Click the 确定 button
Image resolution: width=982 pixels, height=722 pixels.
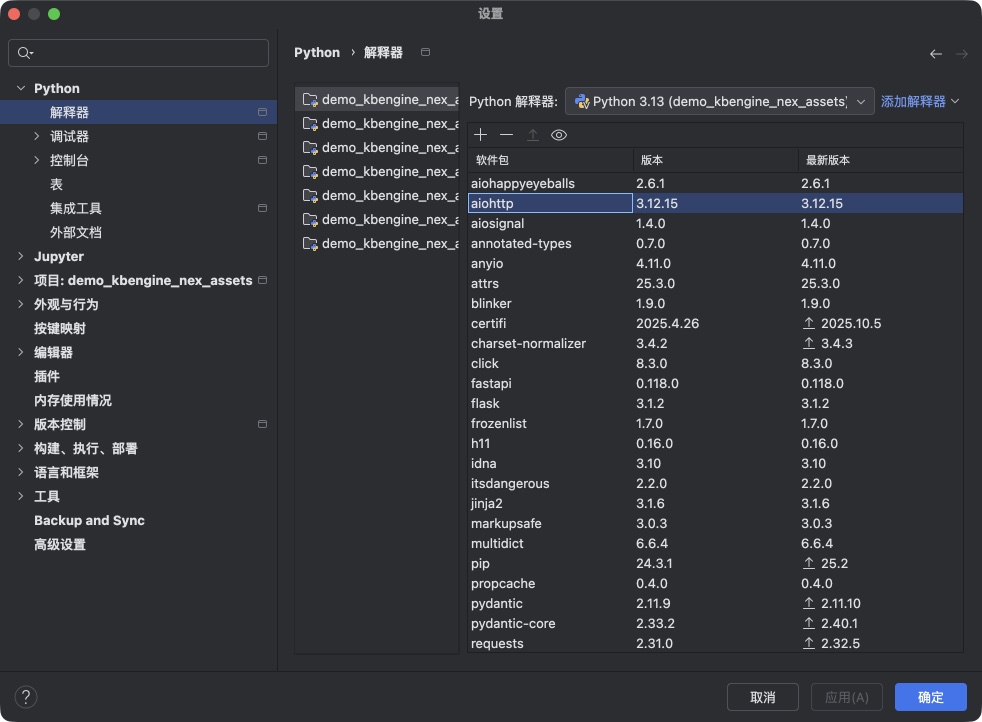click(x=930, y=697)
